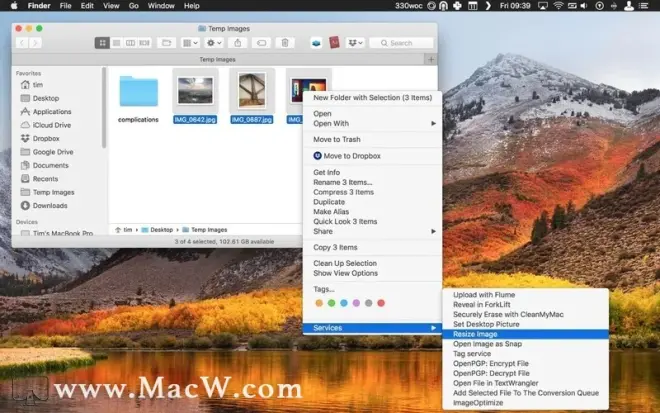Apply the red tag color
The image size is (660, 413).
point(381,303)
